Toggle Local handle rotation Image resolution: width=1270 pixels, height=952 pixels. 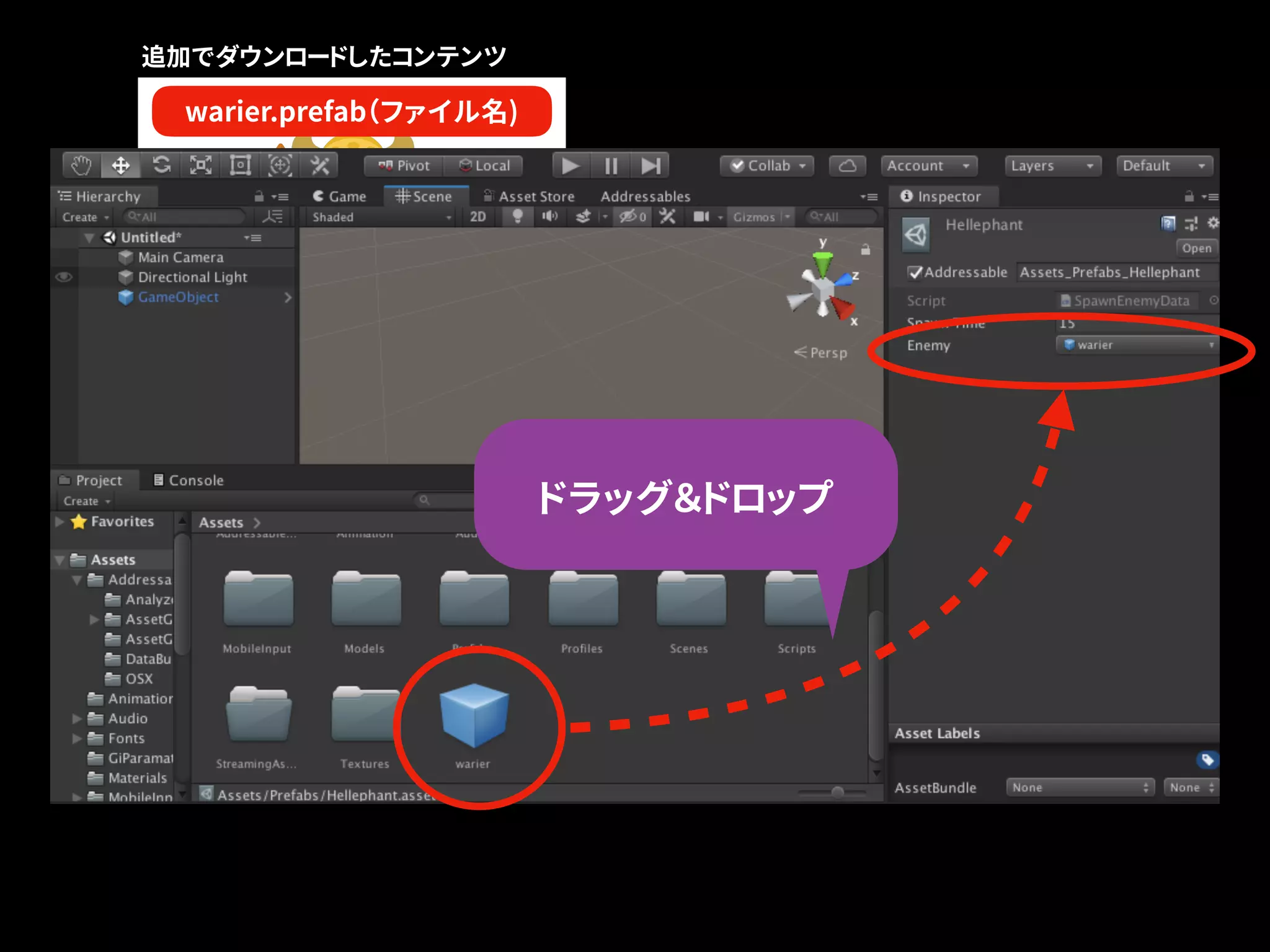coord(484,165)
